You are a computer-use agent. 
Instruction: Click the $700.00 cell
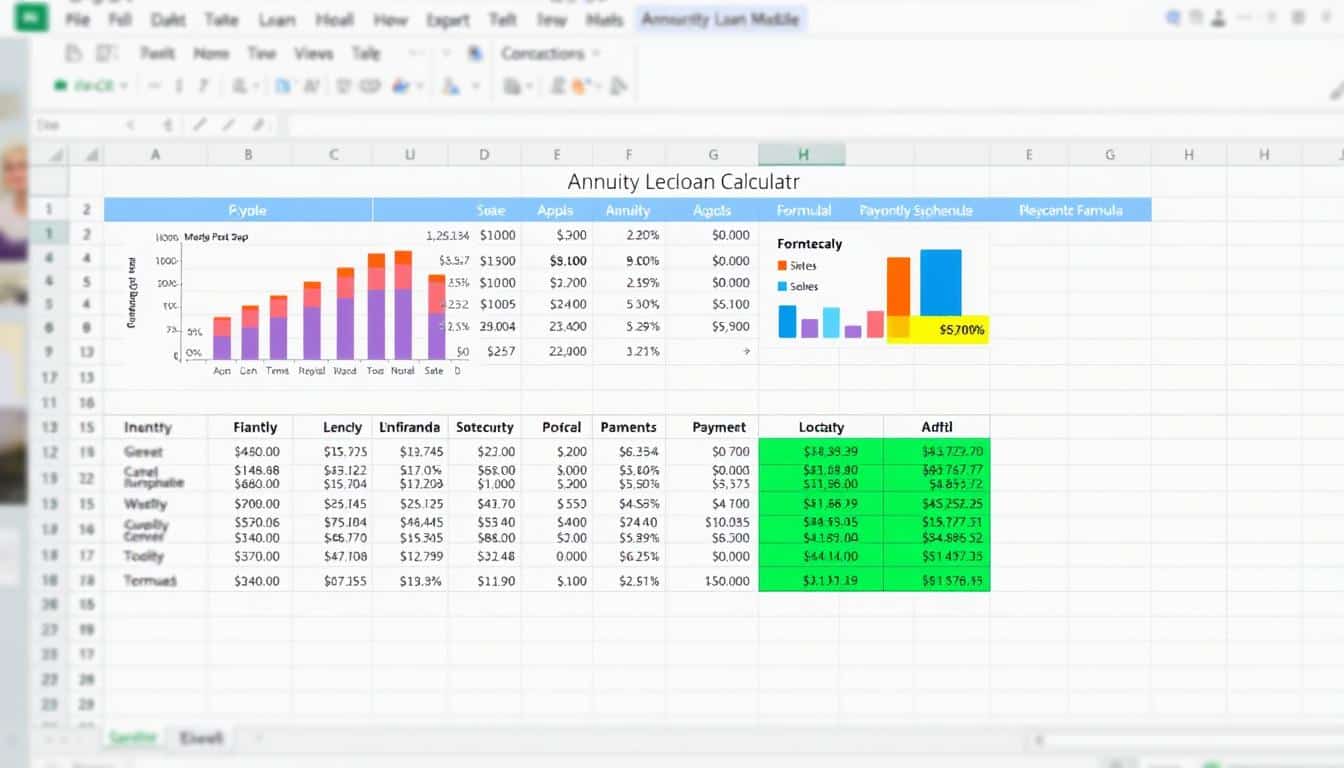(257, 504)
